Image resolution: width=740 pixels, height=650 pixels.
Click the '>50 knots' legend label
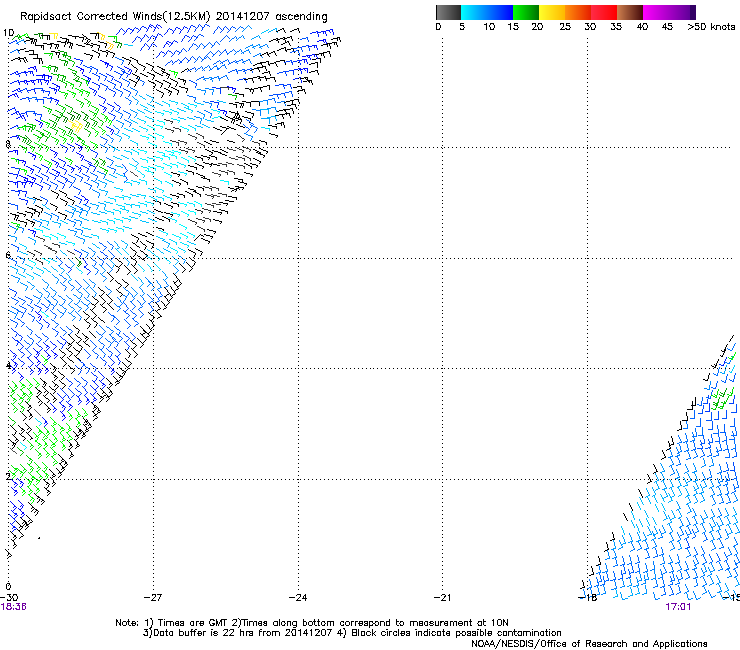(711, 27)
